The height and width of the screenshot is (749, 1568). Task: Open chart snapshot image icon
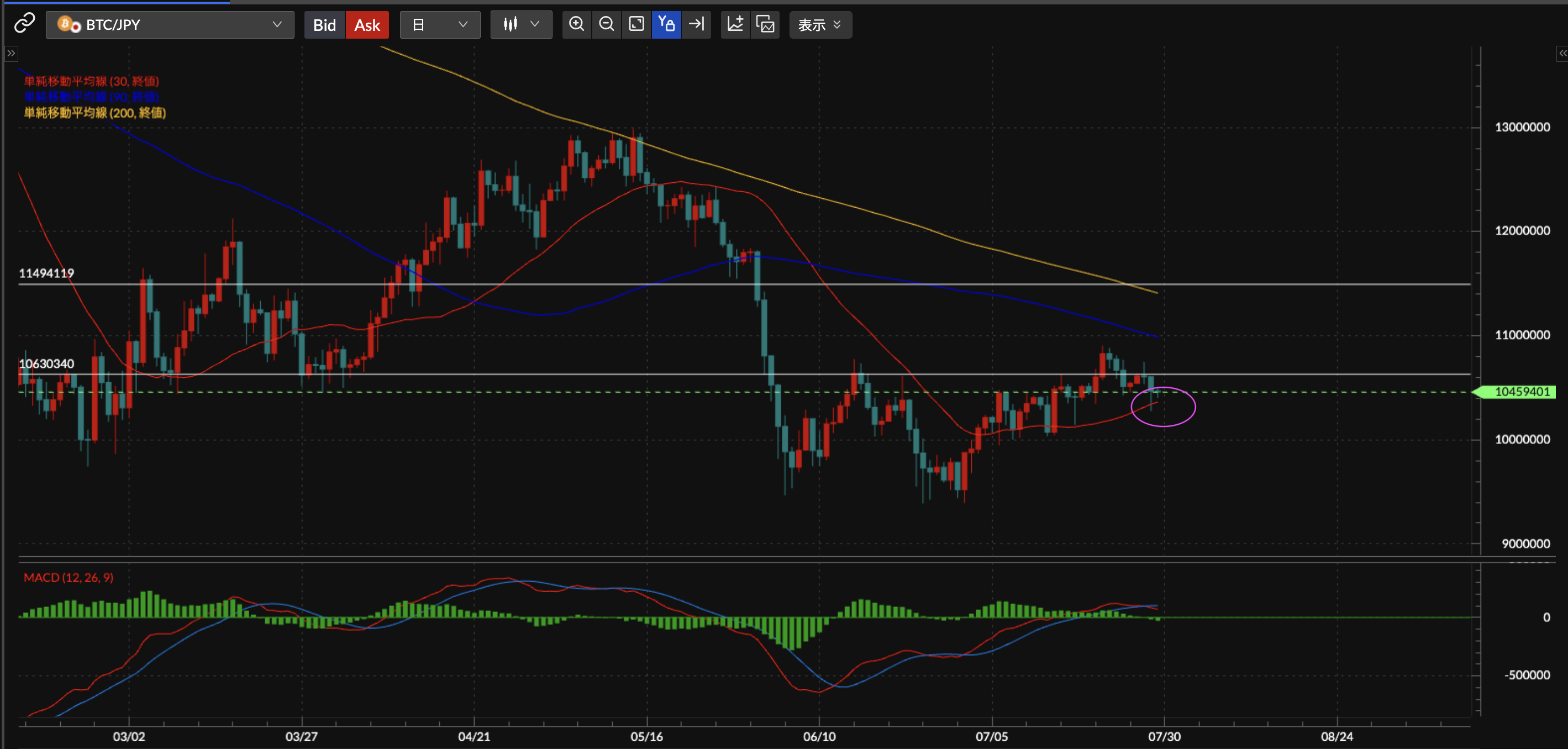(x=765, y=24)
